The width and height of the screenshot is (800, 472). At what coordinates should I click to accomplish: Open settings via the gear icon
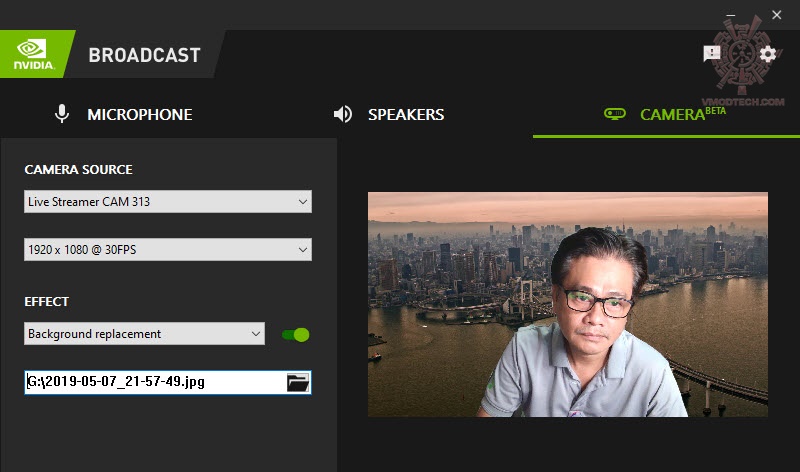(768, 54)
